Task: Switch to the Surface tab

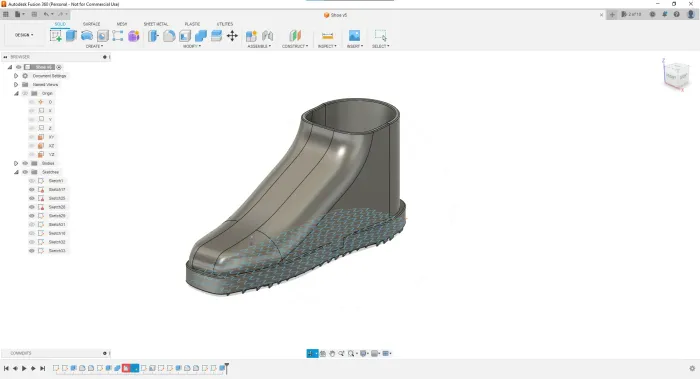Action: point(92,24)
